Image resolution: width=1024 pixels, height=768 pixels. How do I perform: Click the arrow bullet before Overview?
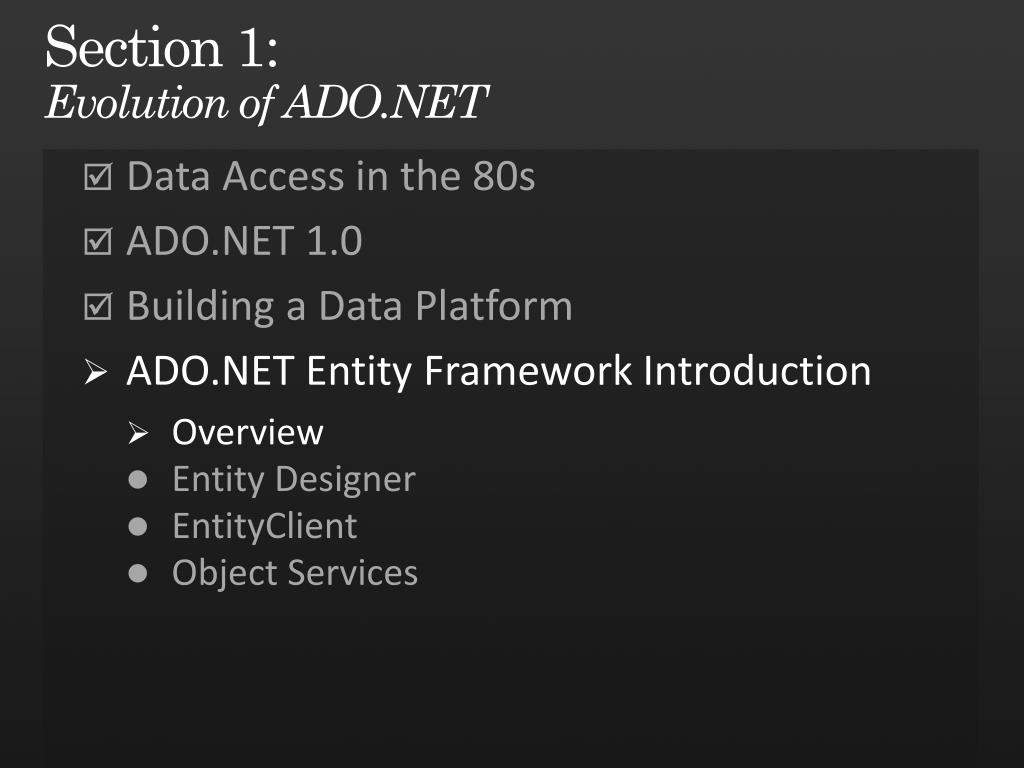[x=138, y=432]
